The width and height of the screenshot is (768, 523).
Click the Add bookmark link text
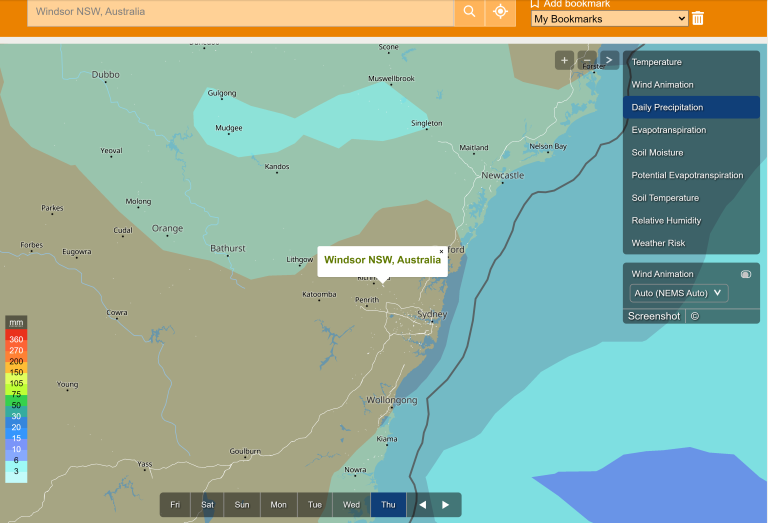(x=576, y=4)
